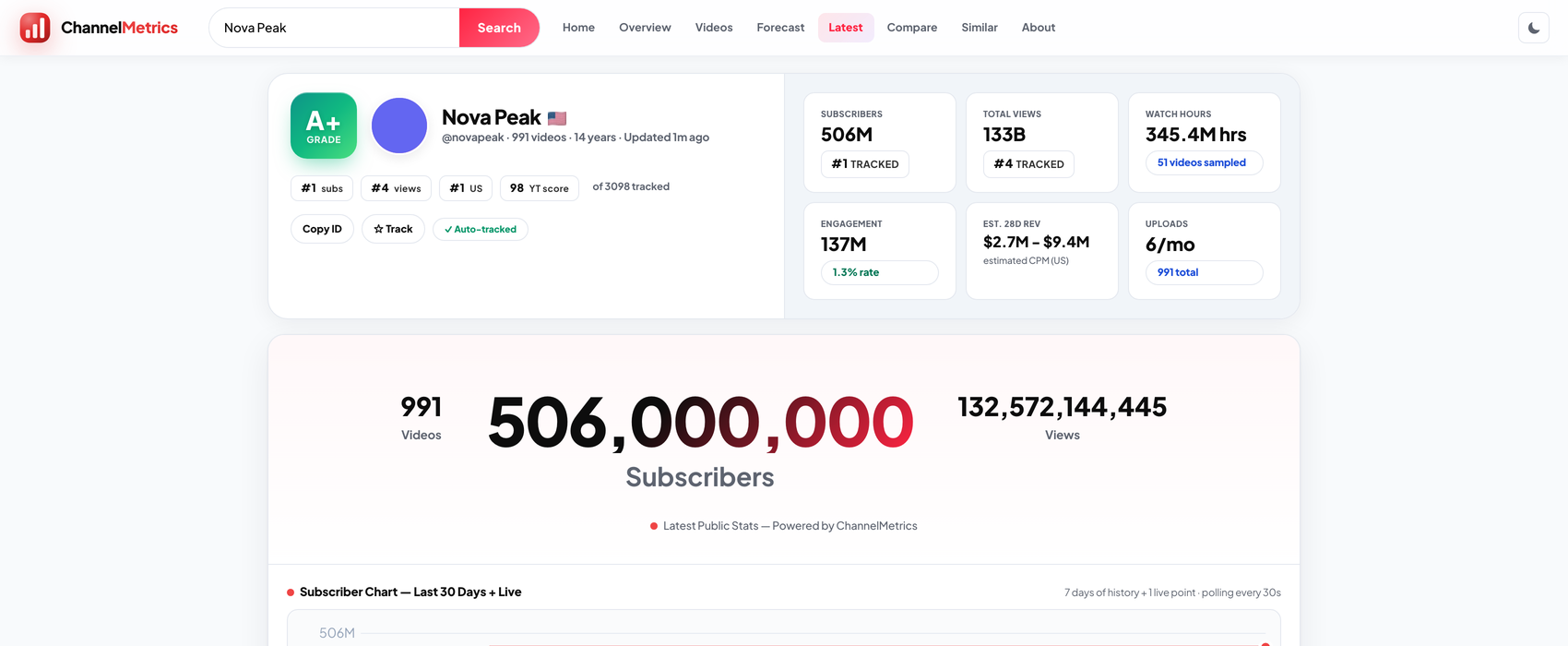Open the Overview nav item
Screen dimensions: 1568x646
tap(645, 28)
